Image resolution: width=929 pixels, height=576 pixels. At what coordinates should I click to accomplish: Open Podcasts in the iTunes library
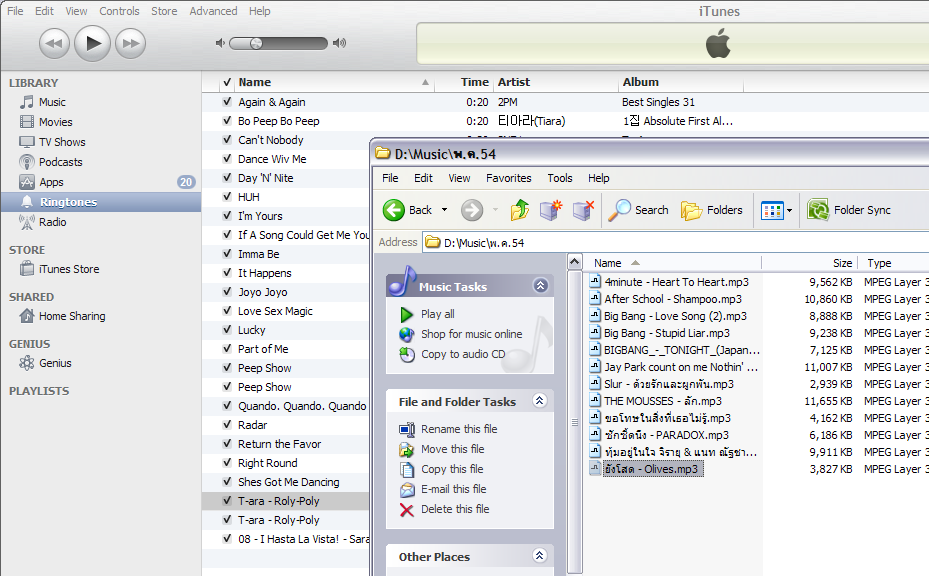tap(60, 162)
